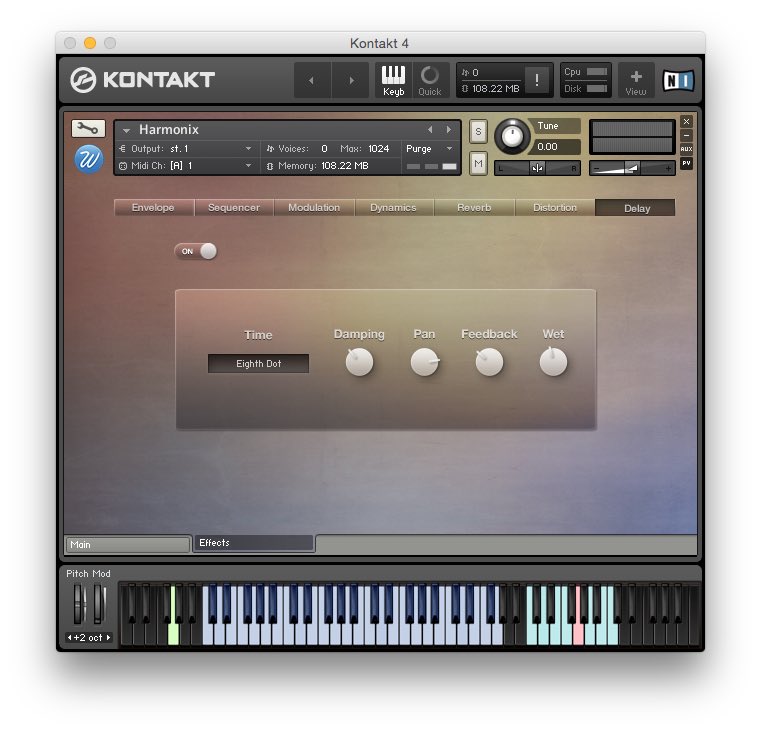Screen dimensions: 761x732
Task: Select the Effects page tab
Action: coord(253,543)
